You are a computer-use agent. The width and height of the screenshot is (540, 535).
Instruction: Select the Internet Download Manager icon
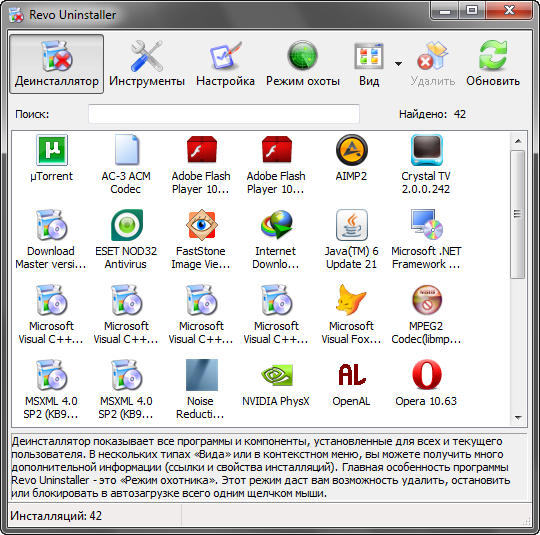277,225
